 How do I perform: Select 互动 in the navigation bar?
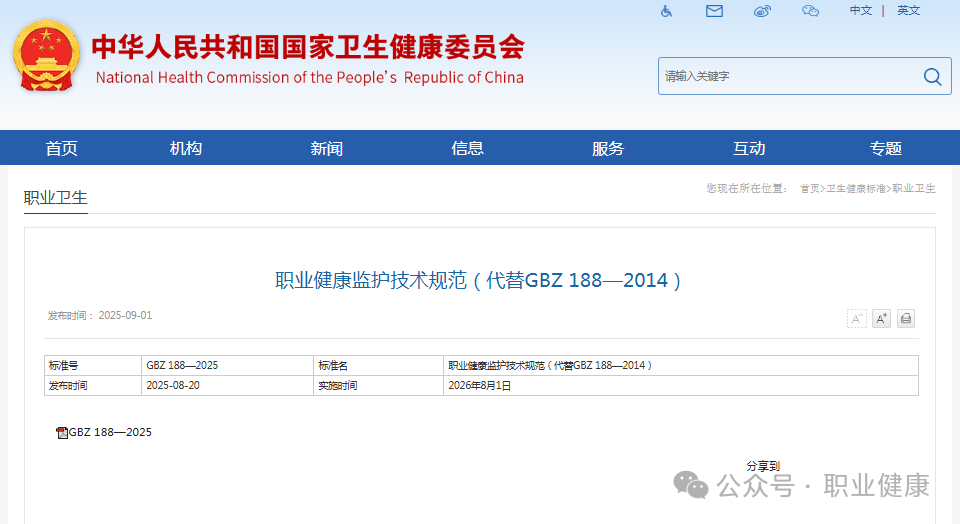pos(749,148)
